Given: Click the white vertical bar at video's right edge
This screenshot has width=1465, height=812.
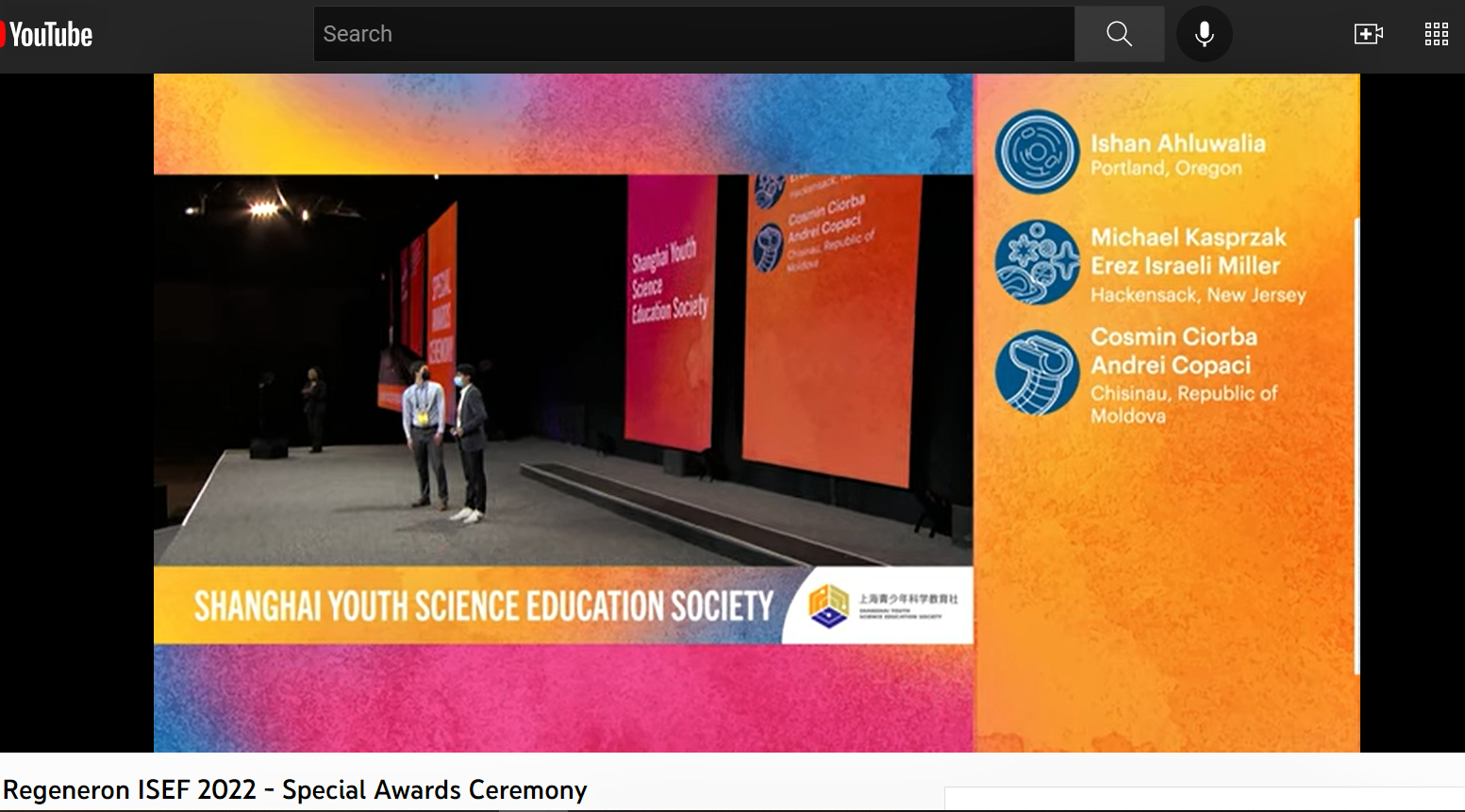Looking at the screenshot, I should coord(1356,445).
